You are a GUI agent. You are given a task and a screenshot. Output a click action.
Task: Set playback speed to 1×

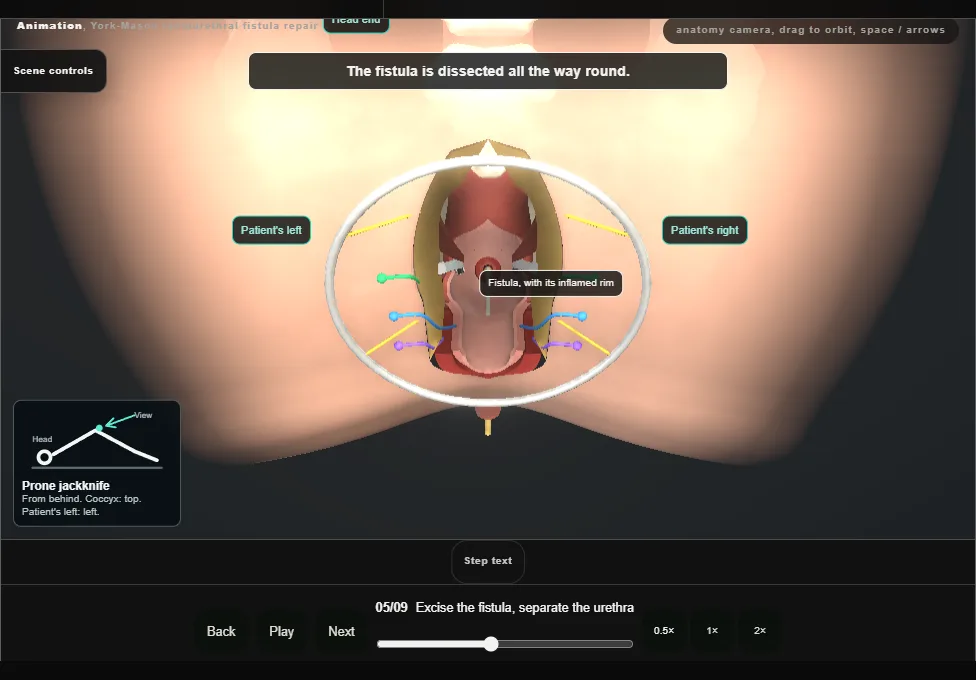[712, 631]
